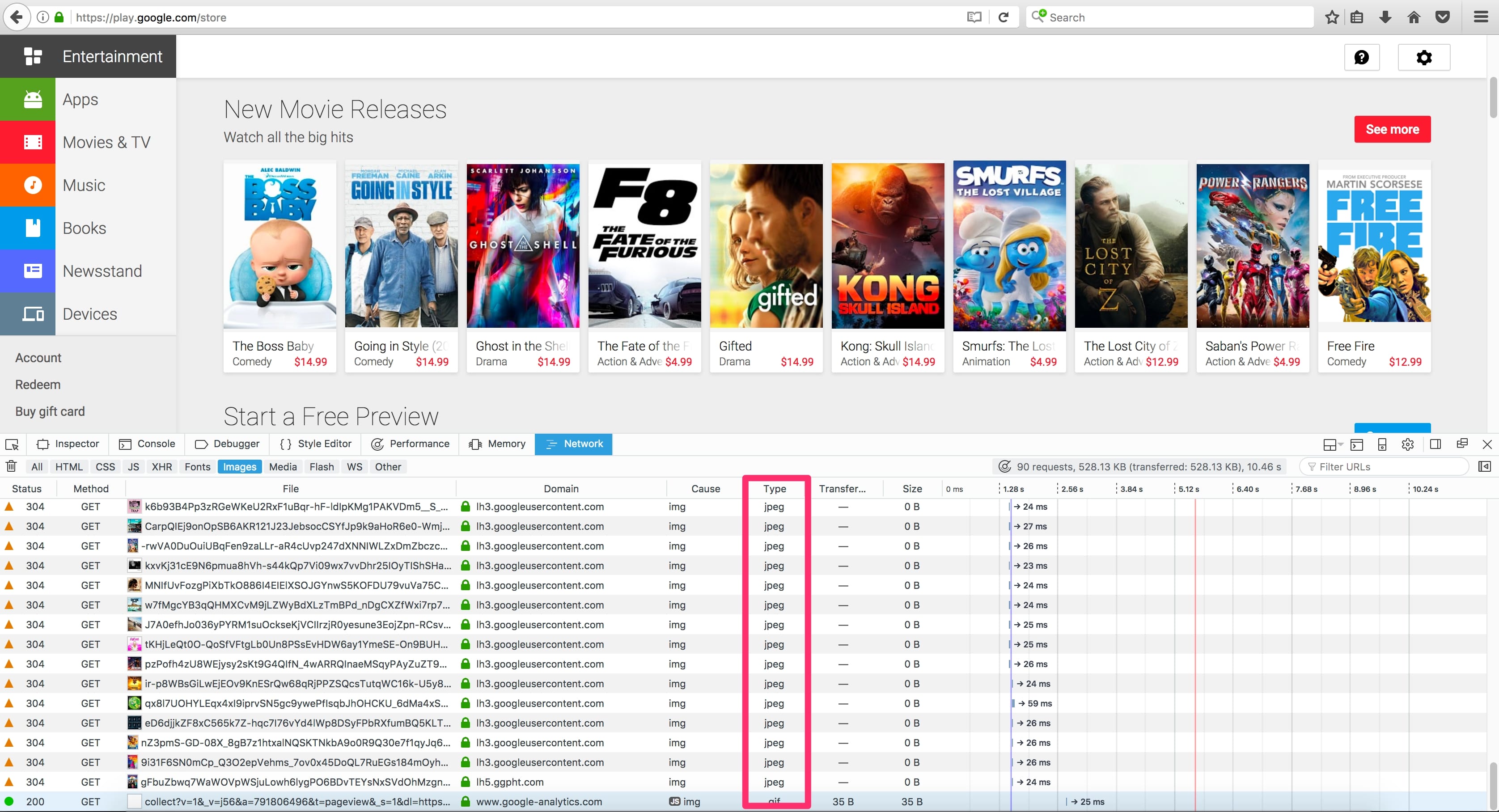1499x812 pixels.
Task: Open the Kong: Skull Island movie card
Action: [x=887, y=266]
